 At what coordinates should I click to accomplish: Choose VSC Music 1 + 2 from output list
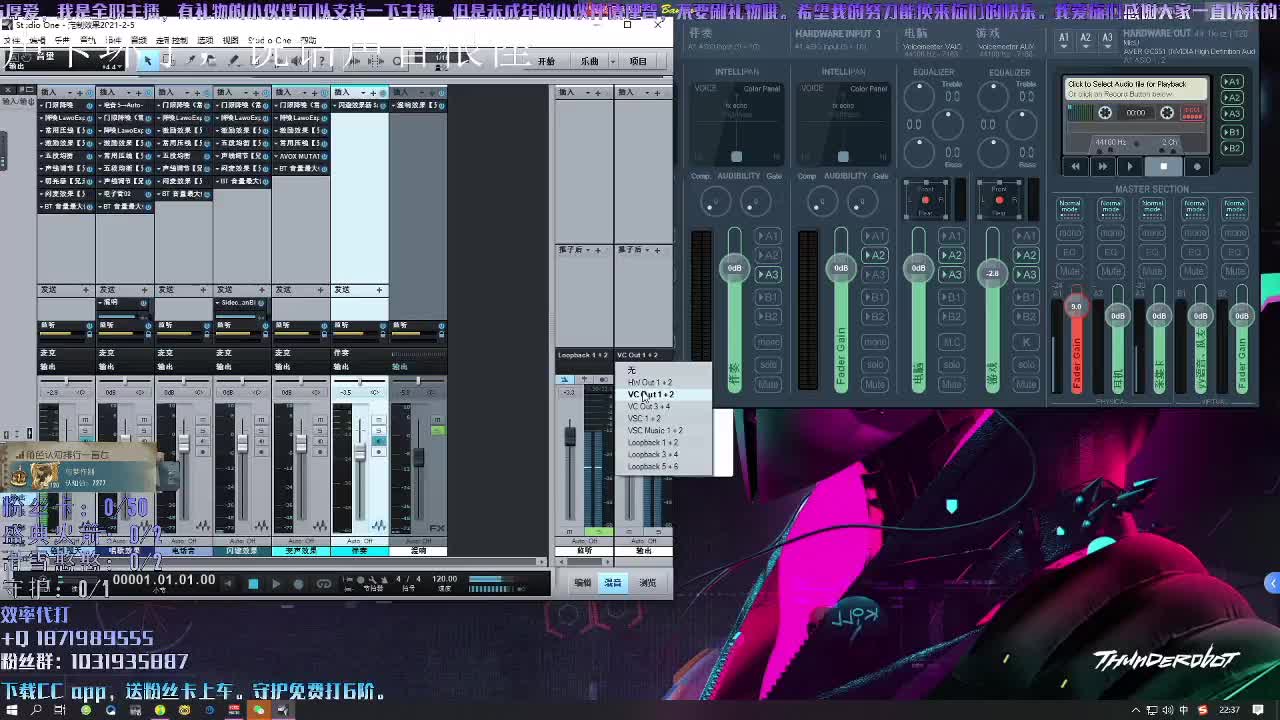point(655,431)
